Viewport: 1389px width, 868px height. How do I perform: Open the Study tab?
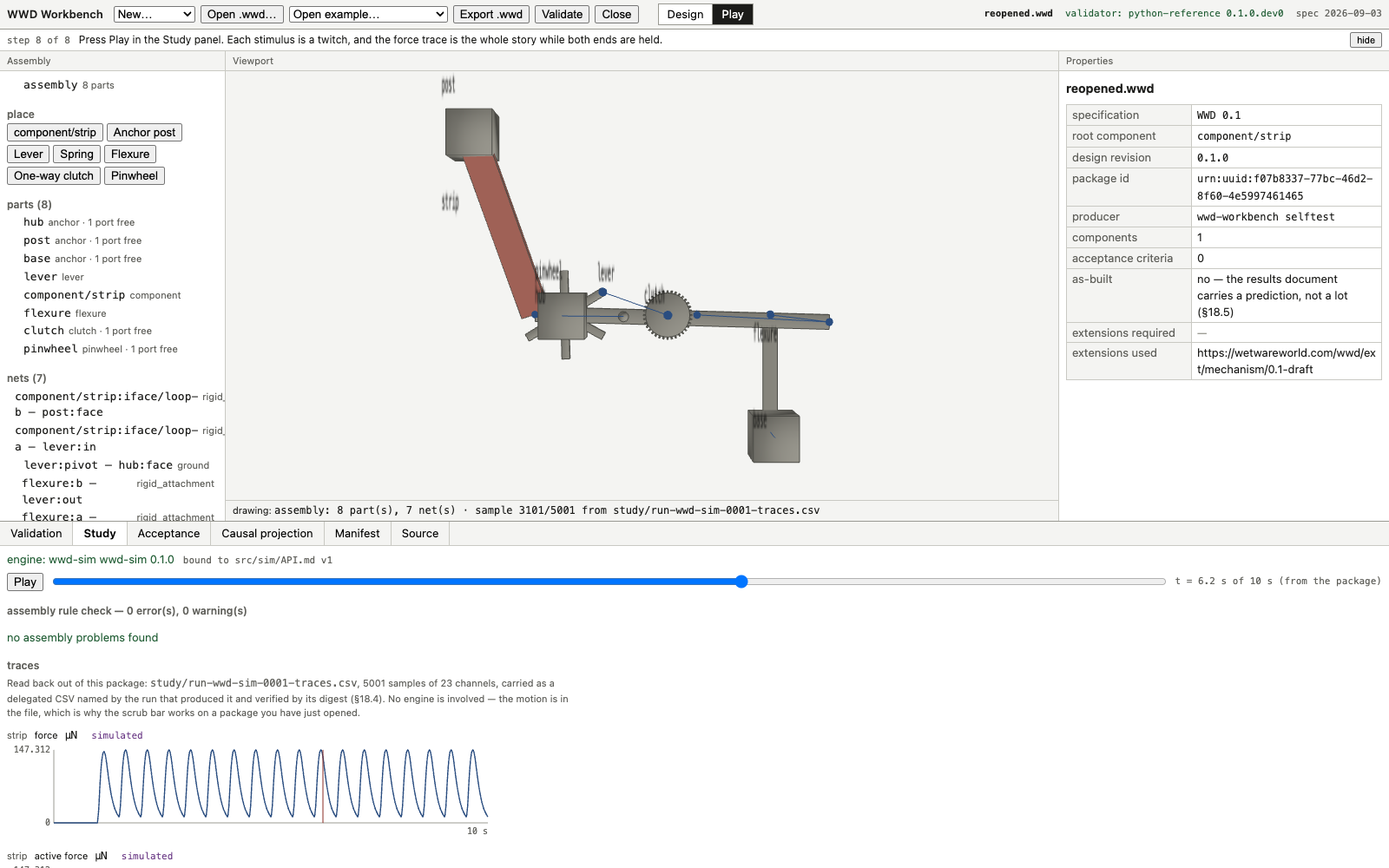coord(100,534)
